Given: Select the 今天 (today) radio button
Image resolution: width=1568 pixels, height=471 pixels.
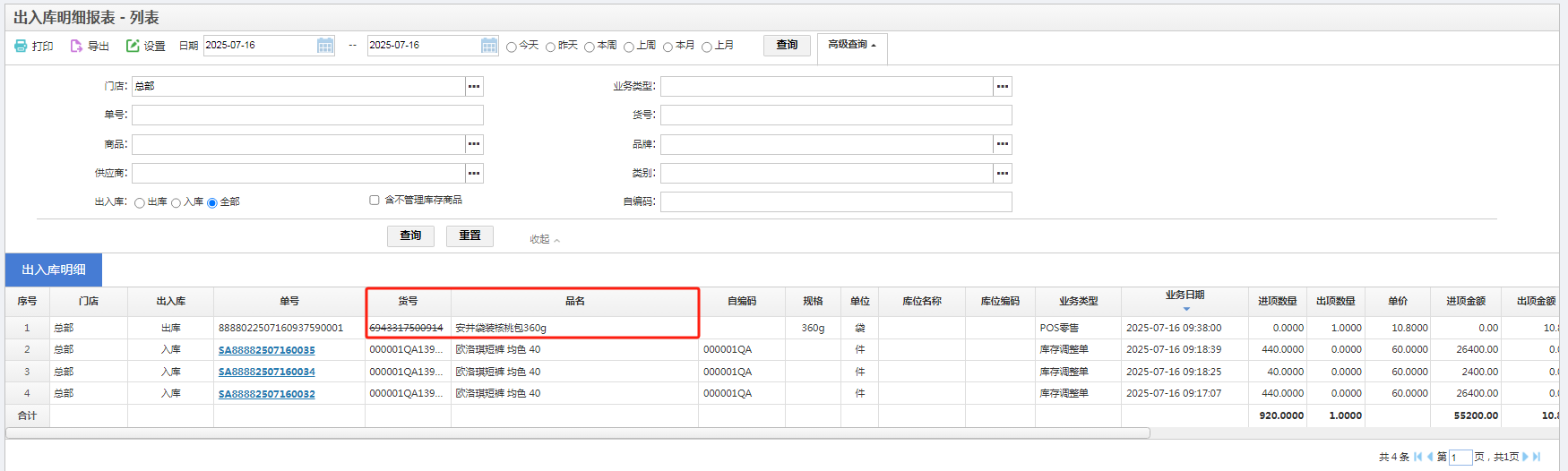Looking at the screenshot, I should (512, 47).
